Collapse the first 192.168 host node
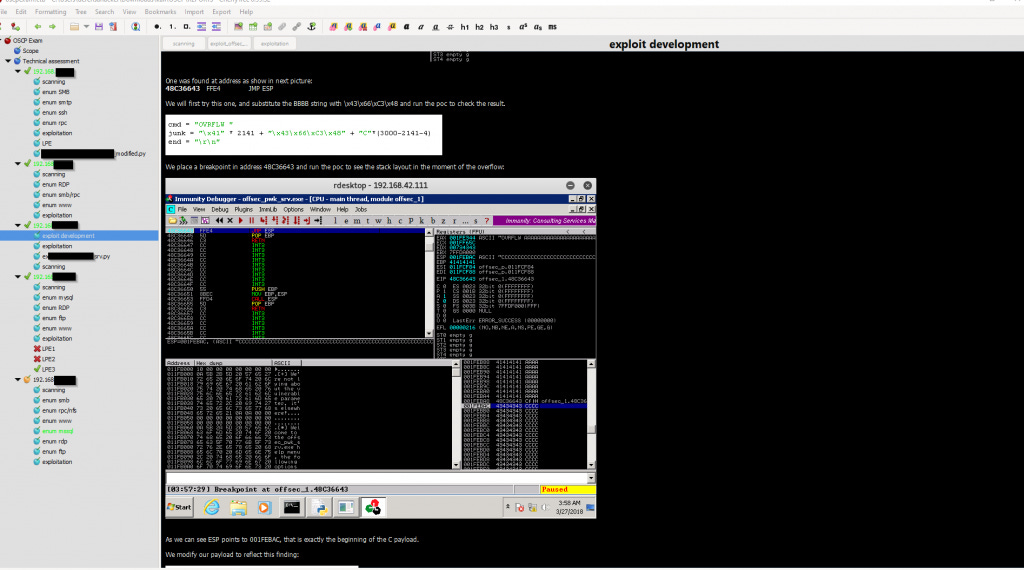 (18, 71)
